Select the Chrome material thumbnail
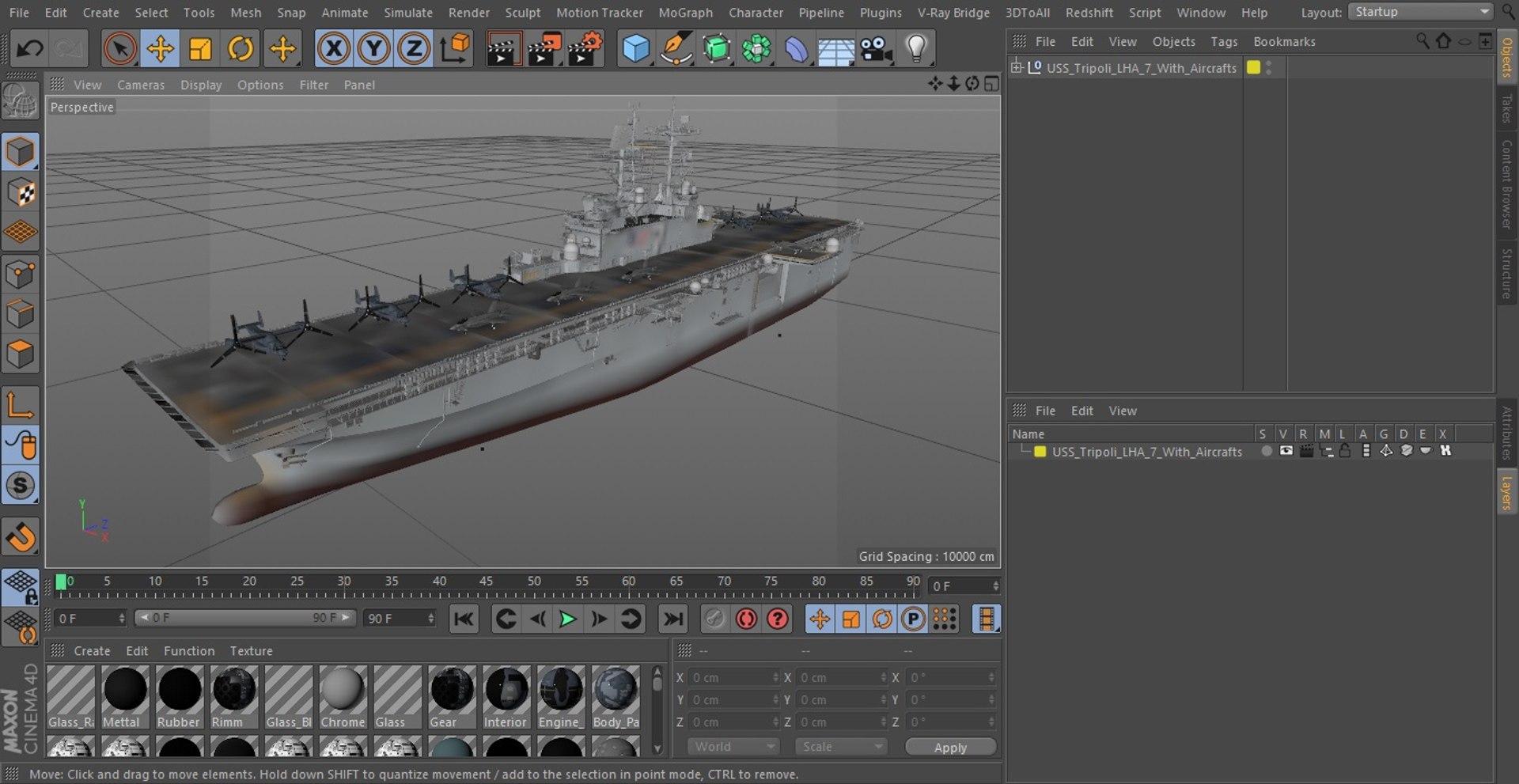The image size is (1519, 784). [343, 696]
